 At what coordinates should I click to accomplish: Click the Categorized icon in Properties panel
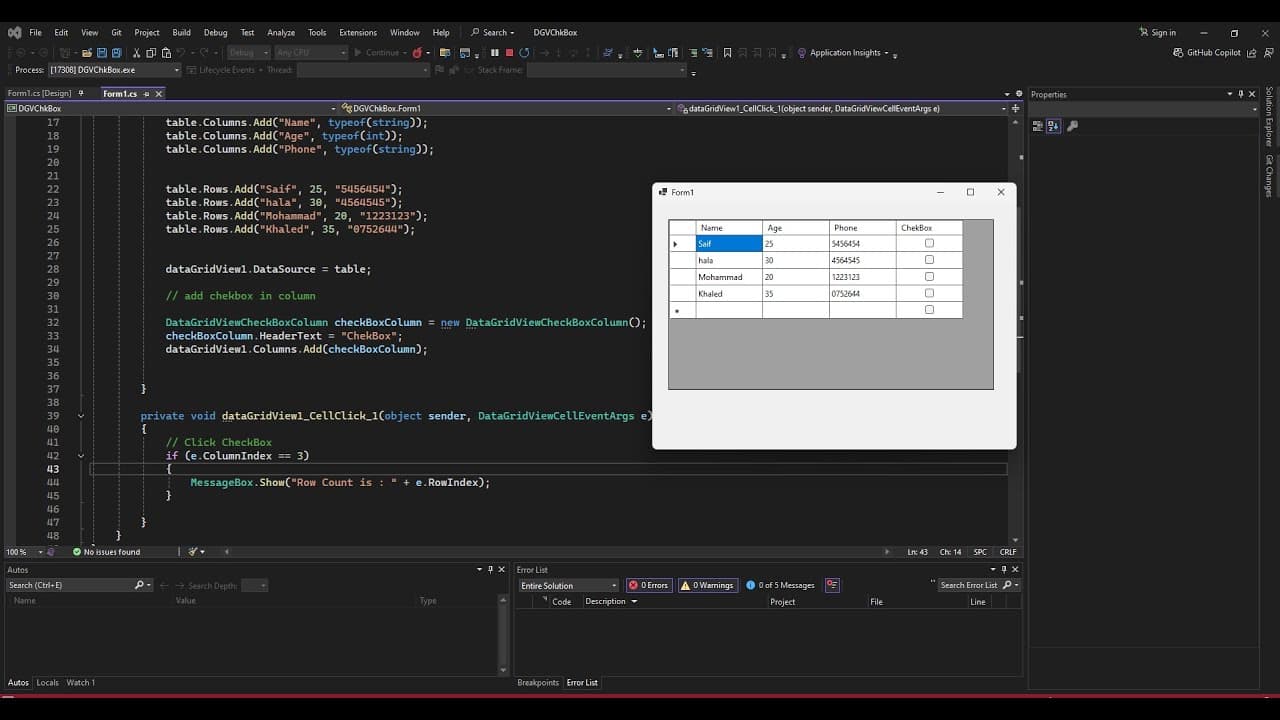(1038, 126)
